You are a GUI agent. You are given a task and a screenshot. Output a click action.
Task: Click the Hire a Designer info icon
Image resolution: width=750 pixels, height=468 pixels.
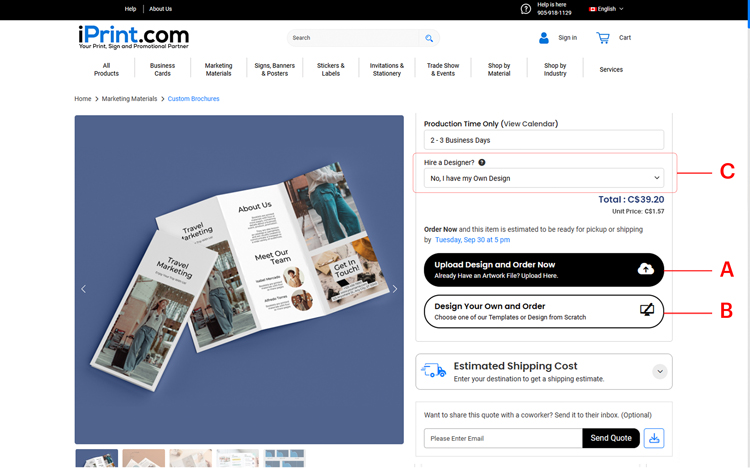(482, 162)
